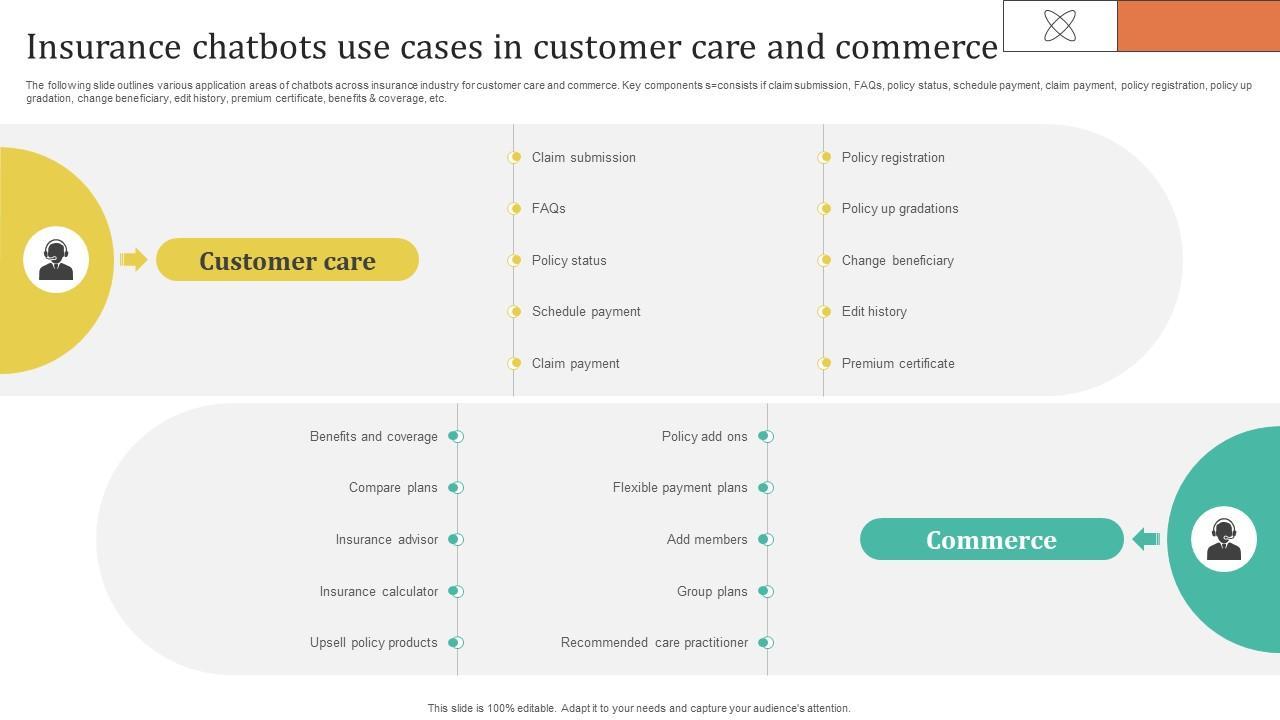The image size is (1280, 720).
Task: Click the Flexible payment plans item
Action: tap(680, 487)
